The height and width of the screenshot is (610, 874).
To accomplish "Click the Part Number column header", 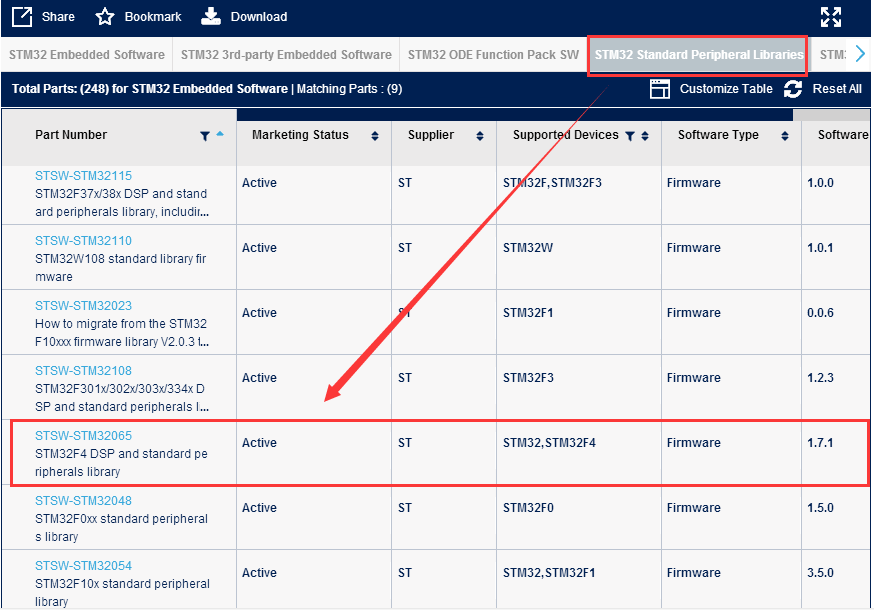I will tap(119, 138).
